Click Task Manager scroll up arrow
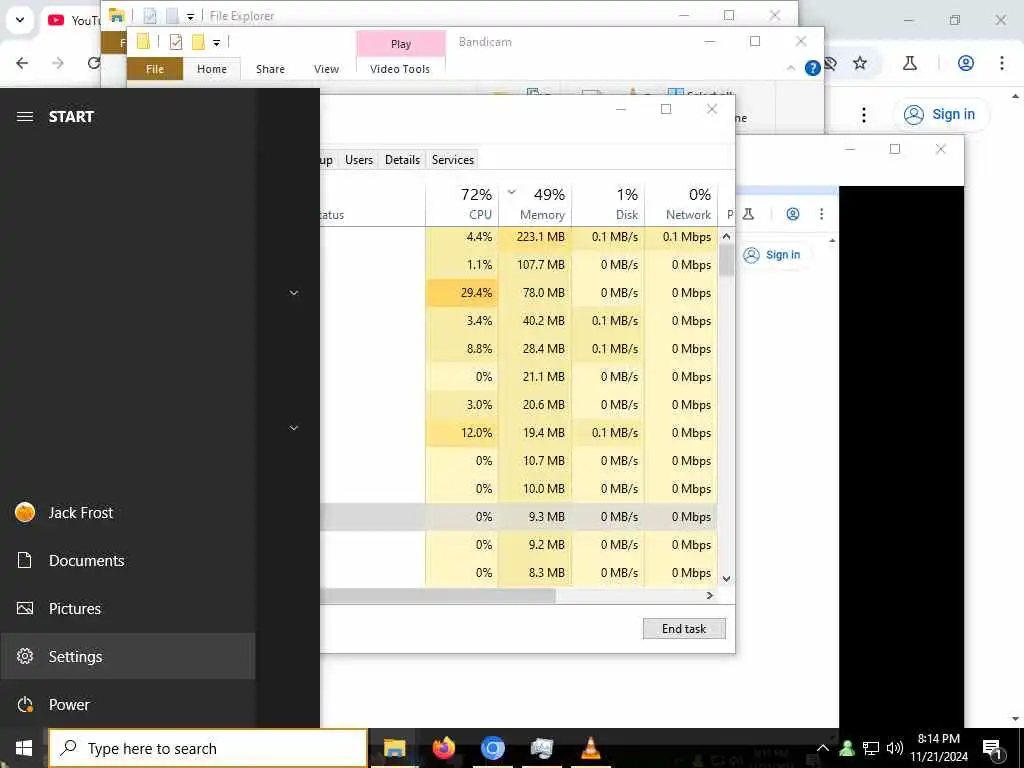 coord(726,236)
